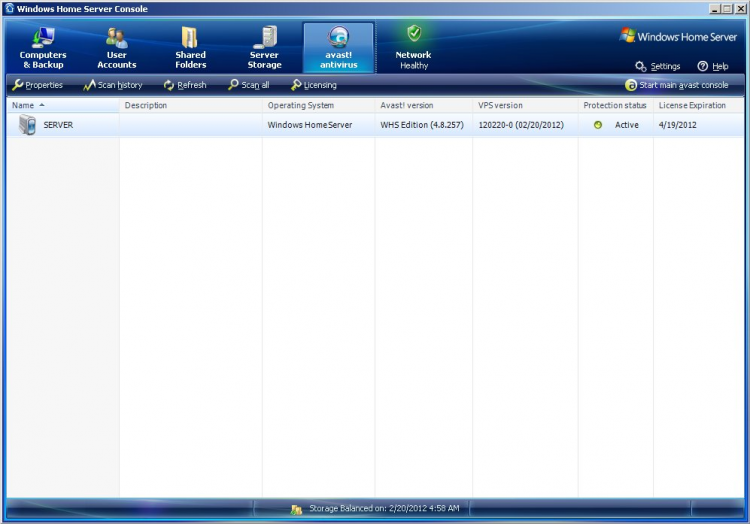Open the Settings link
Screen dimensions: 750x524
[665, 66]
